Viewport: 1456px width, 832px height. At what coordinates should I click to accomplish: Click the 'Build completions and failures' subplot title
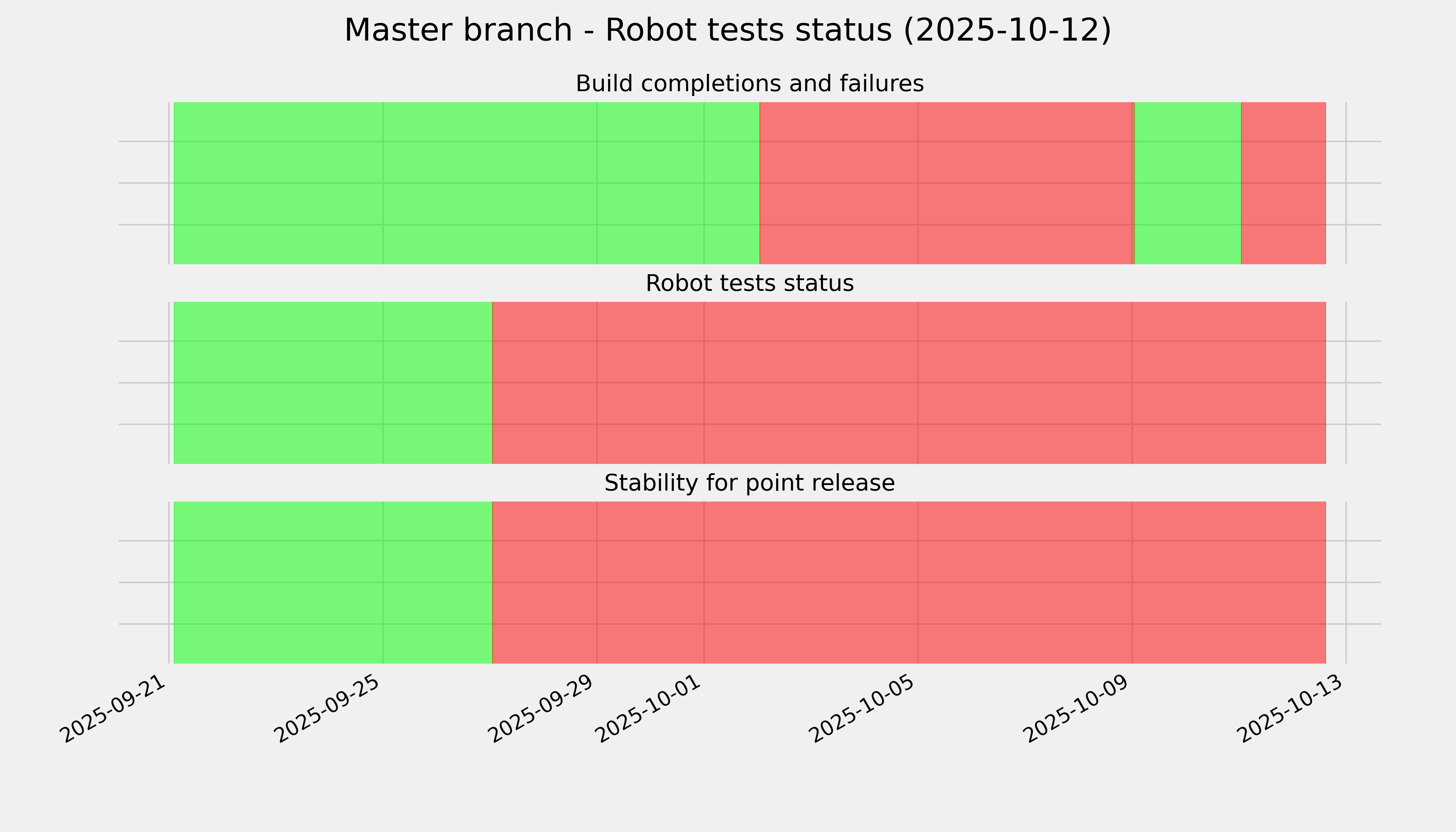749,84
